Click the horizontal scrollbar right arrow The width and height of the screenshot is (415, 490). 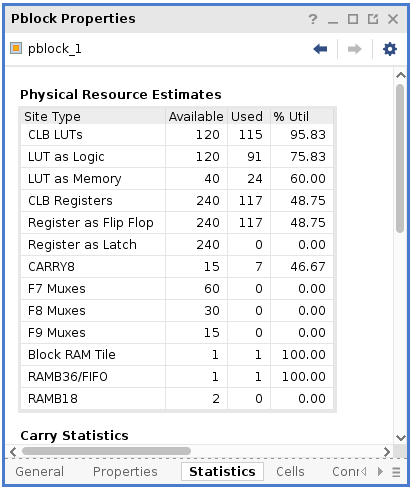[x=387, y=452]
